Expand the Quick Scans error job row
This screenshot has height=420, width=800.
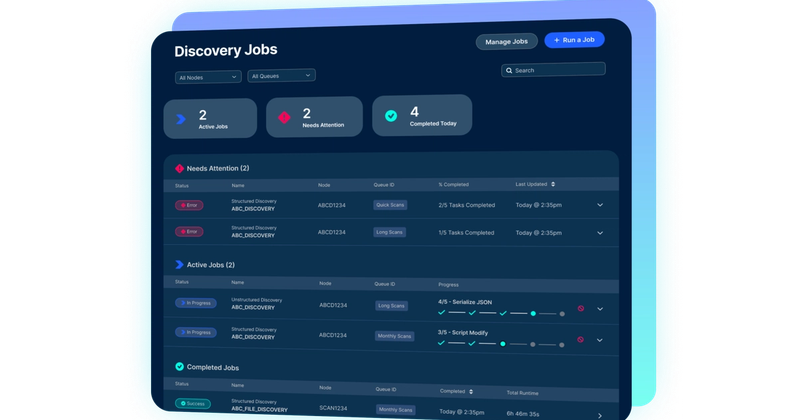tap(600, 205)
